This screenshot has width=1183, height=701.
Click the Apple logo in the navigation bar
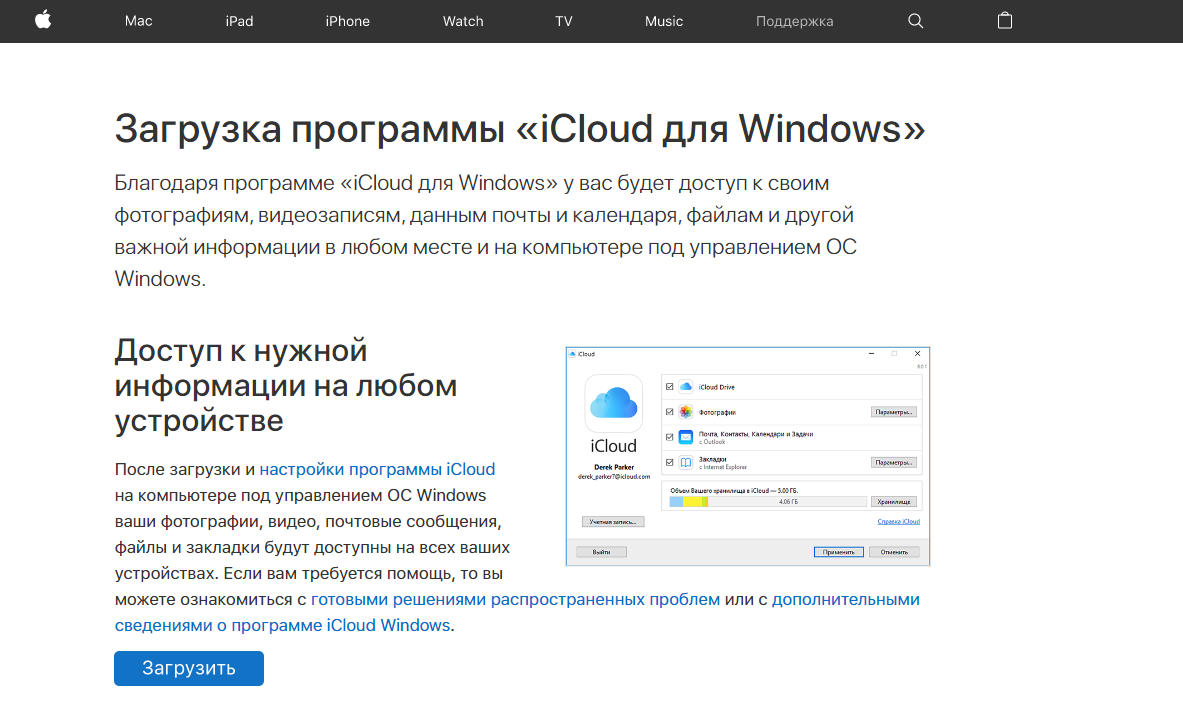tap(43, 21)
